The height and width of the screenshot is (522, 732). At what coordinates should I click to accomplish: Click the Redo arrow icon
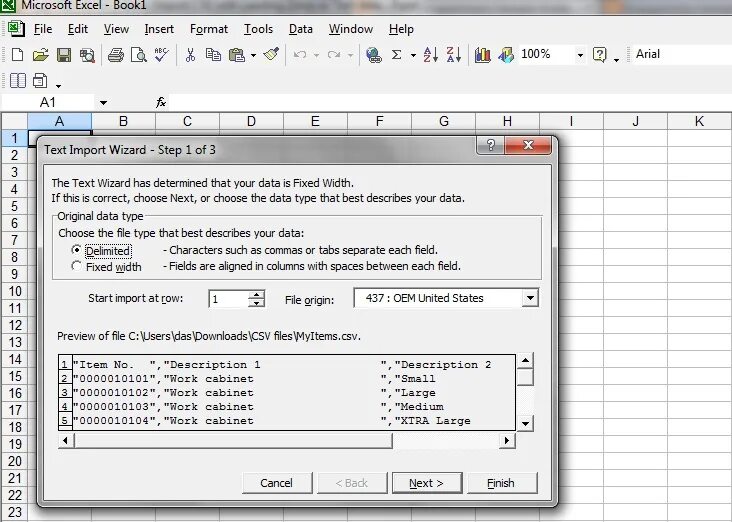tap(333, 55)
